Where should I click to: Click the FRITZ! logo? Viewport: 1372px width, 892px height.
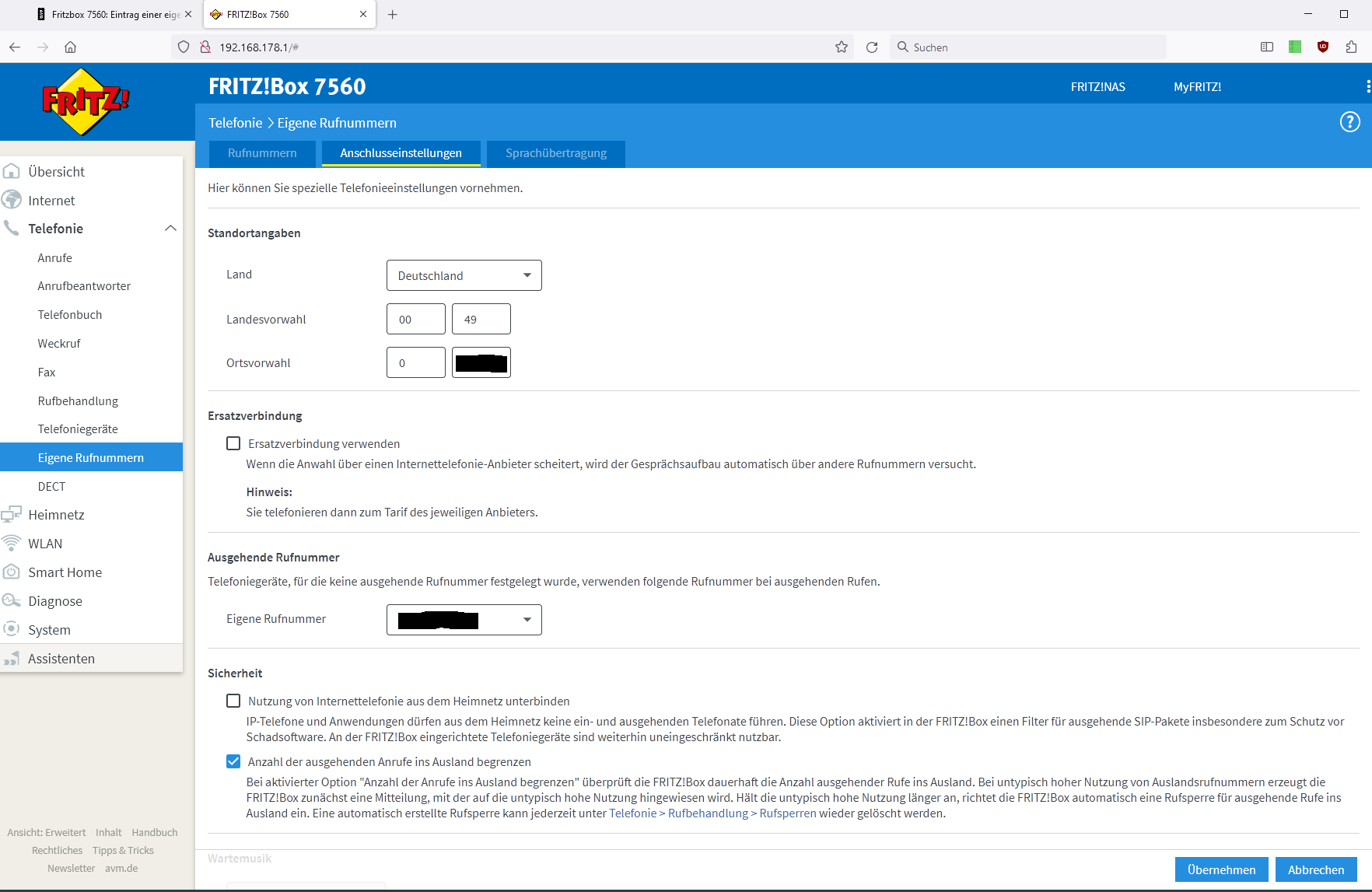tap(86, 101)
